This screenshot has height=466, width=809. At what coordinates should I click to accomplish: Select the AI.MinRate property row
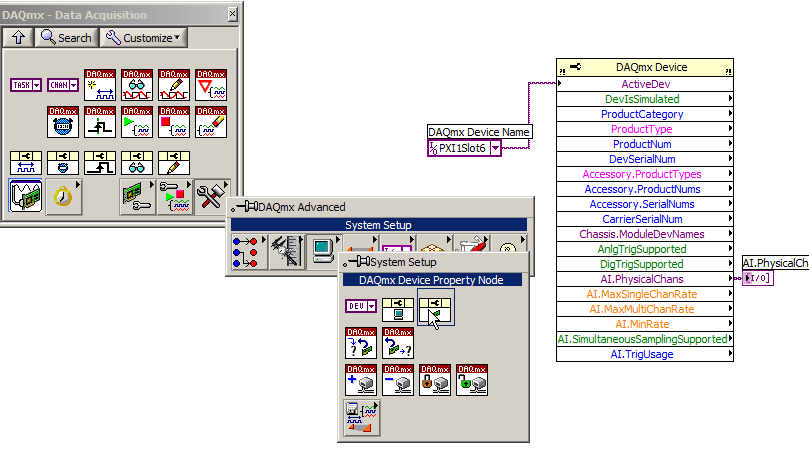[645, 324]
